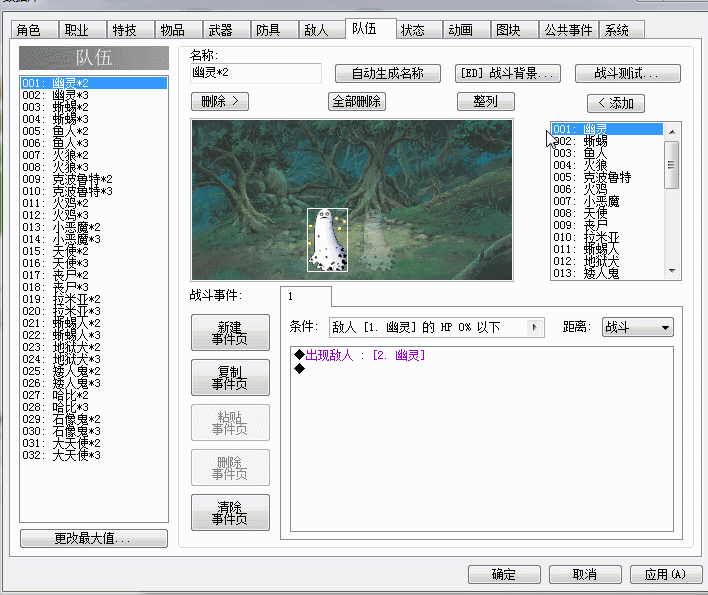Viewport: 708px width, 595px height.
Task: Click 全部删除 to remove all enemies
Action: click(x=357, y=101)
